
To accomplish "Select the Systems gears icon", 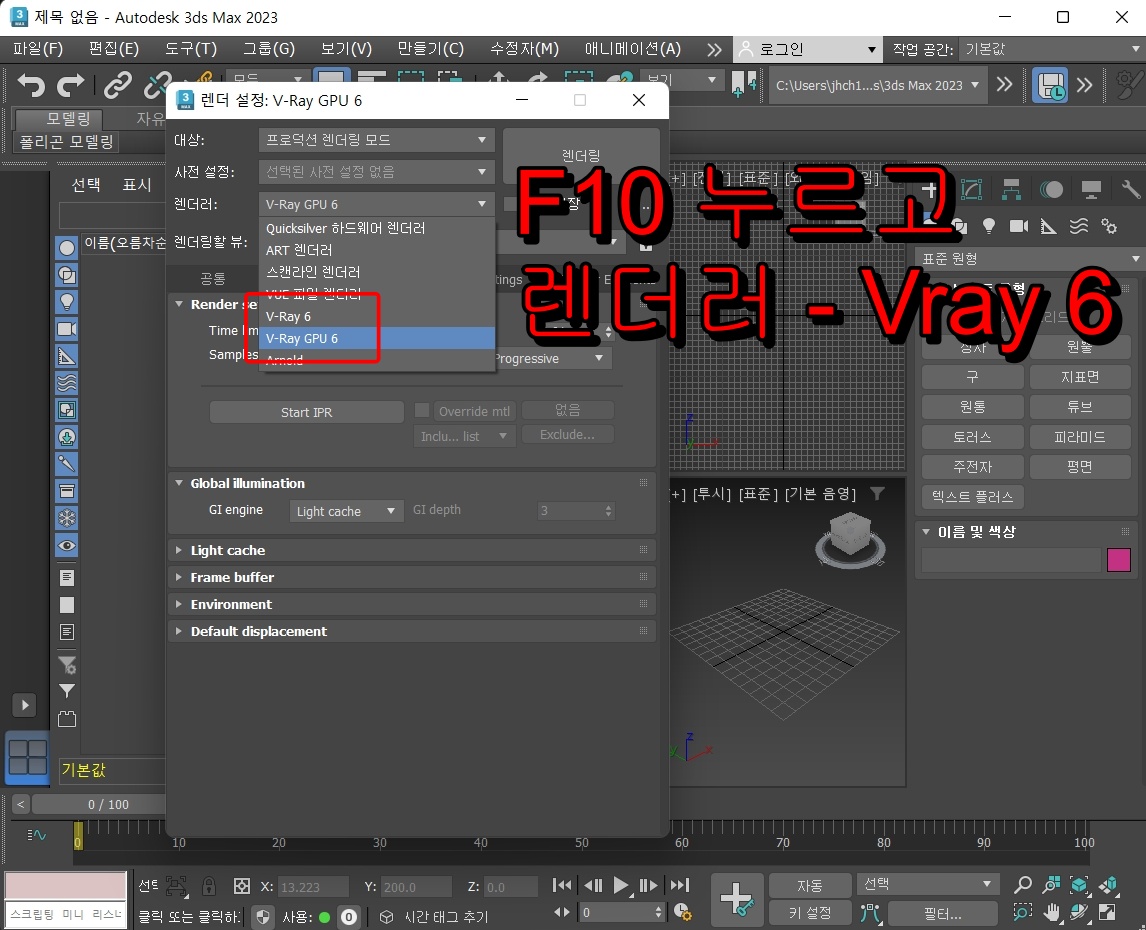I will [x=1109, y=226].
